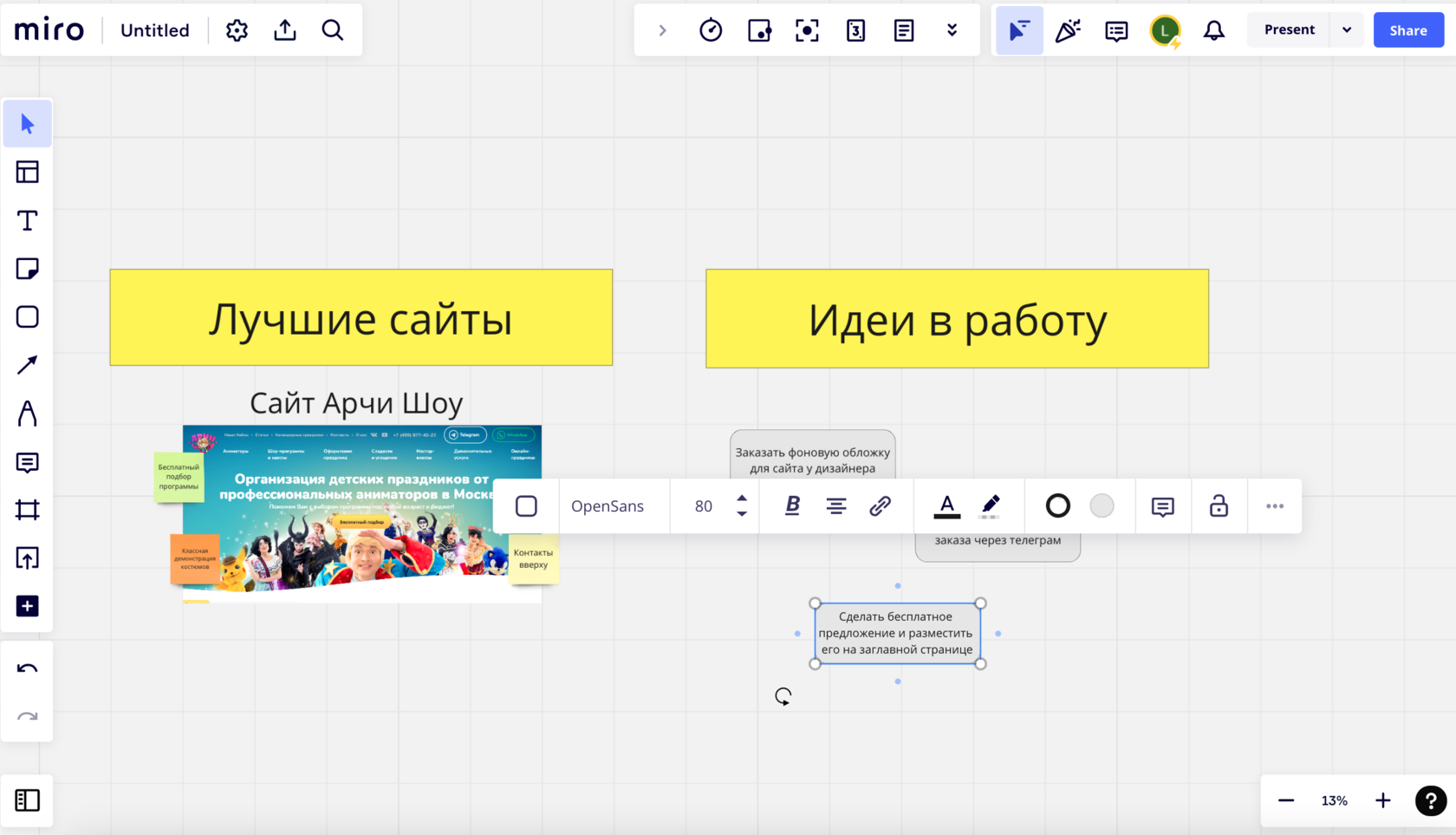This screenshot has height=835, width=1456.
Task: Lock the selected sticky note
Action: pos(1219,506)
